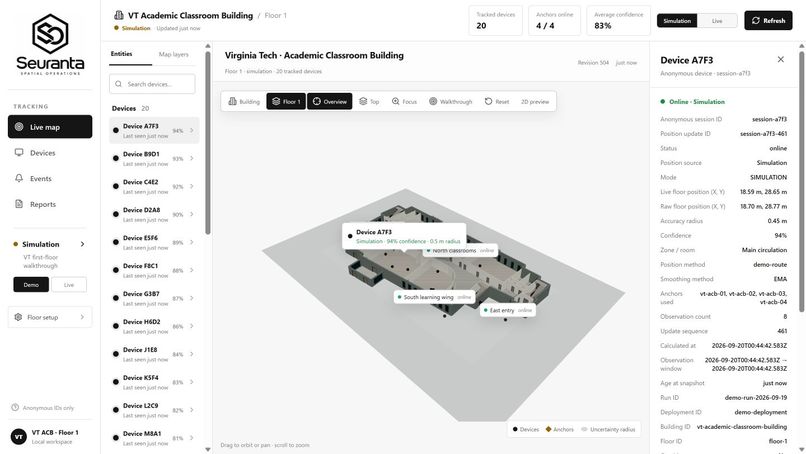Screen dimensions: 806x454
Task: Click the Floor 1 breadcrumb
Action: point(276,15)
